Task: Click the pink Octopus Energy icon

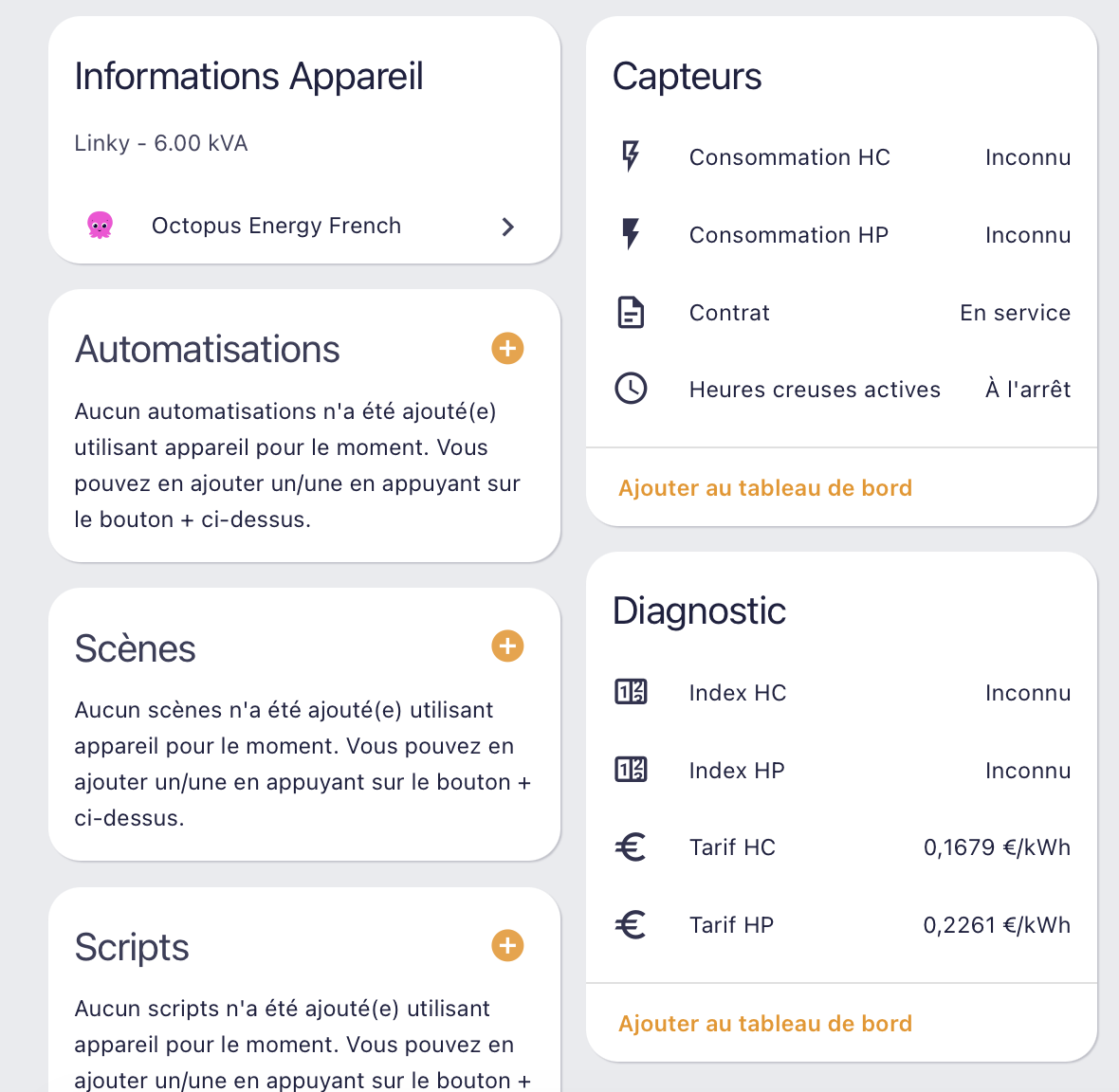Action: 100,226
